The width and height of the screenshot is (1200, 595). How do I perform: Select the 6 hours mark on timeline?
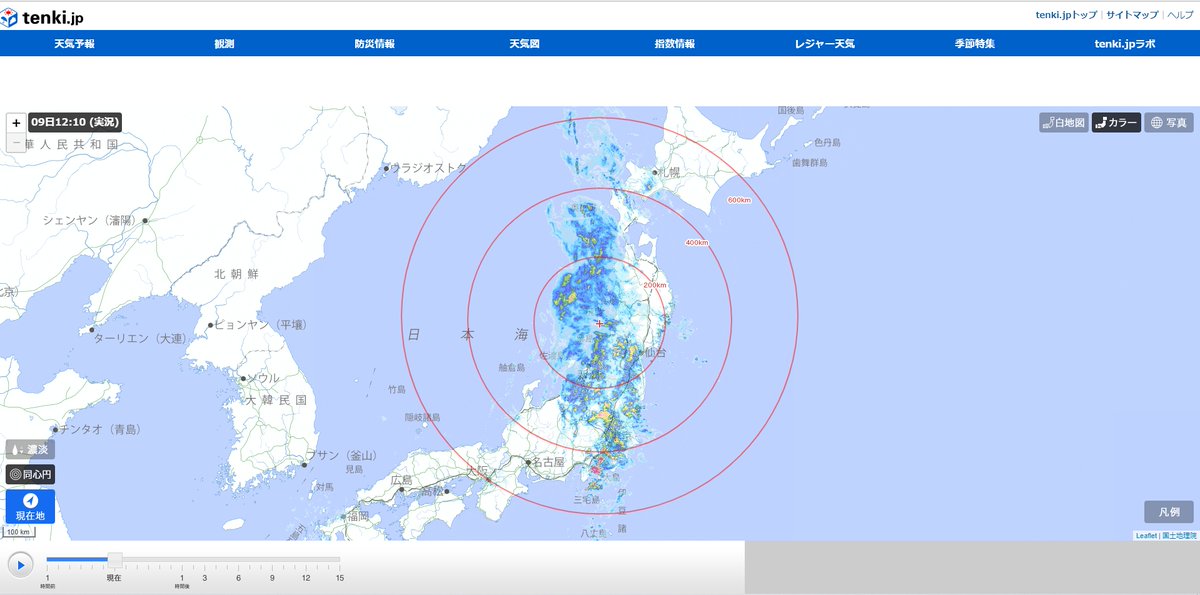pos(238,578)
